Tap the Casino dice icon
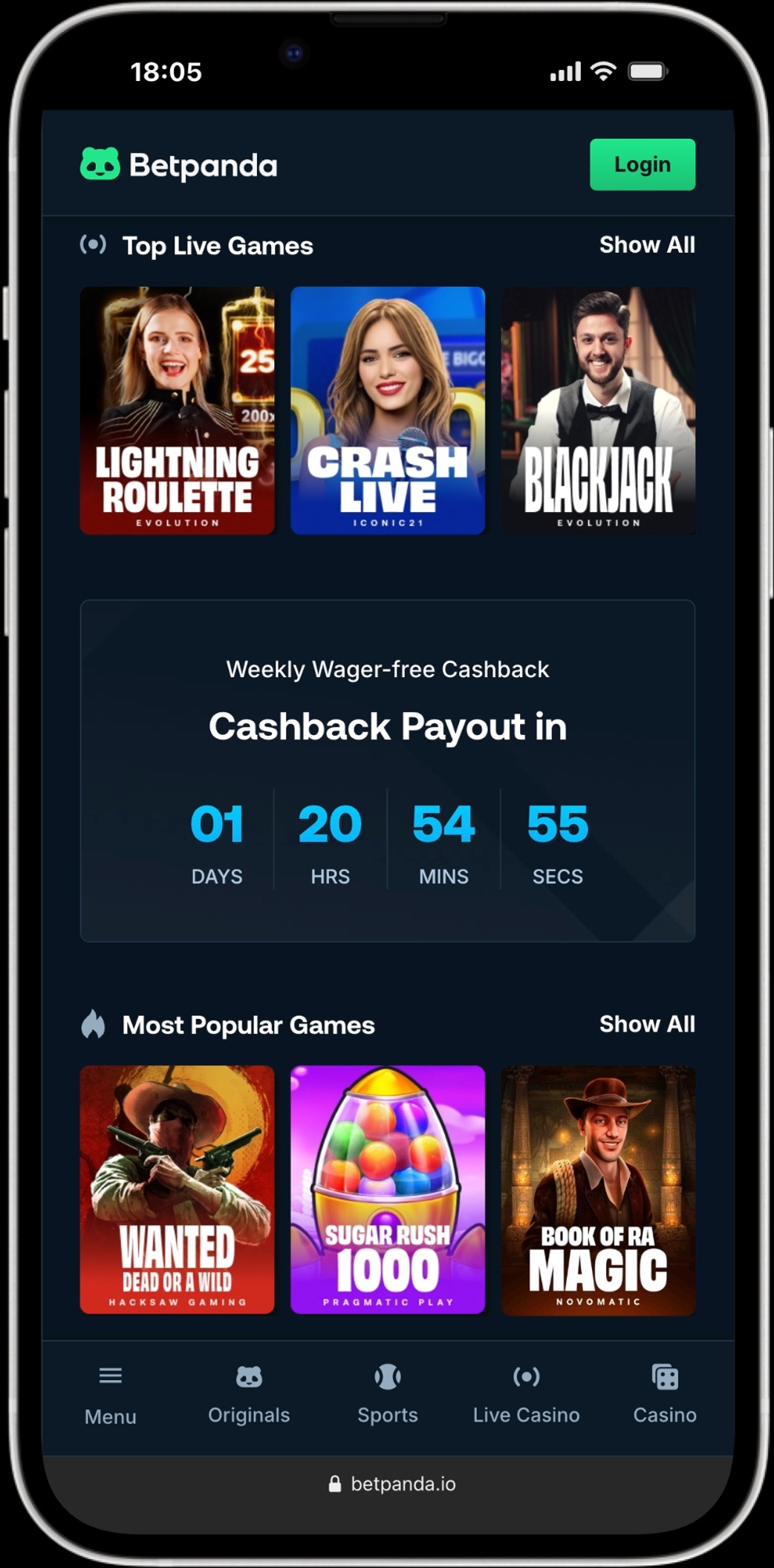Screen dimensions: 774x1568 tap(665, 1377)
